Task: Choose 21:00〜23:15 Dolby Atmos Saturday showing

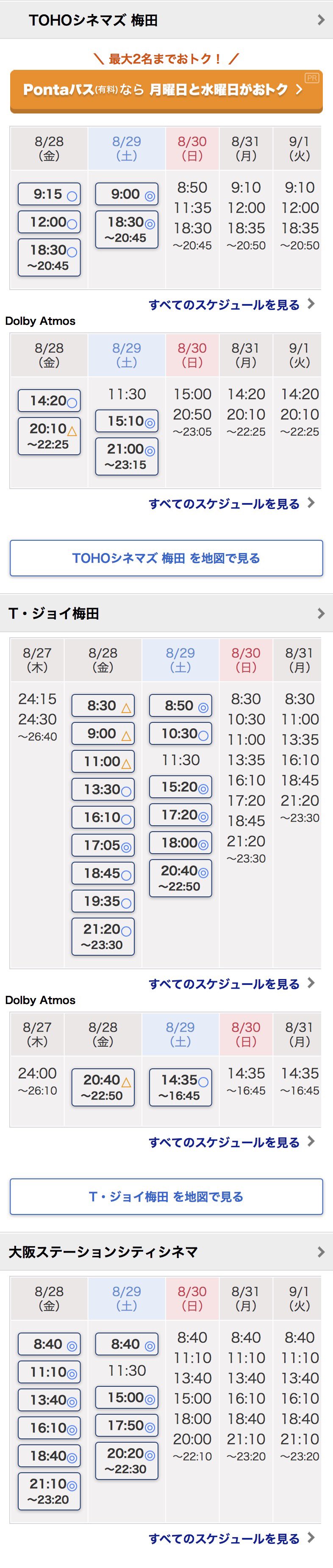Action: click(x=127, y=456)
